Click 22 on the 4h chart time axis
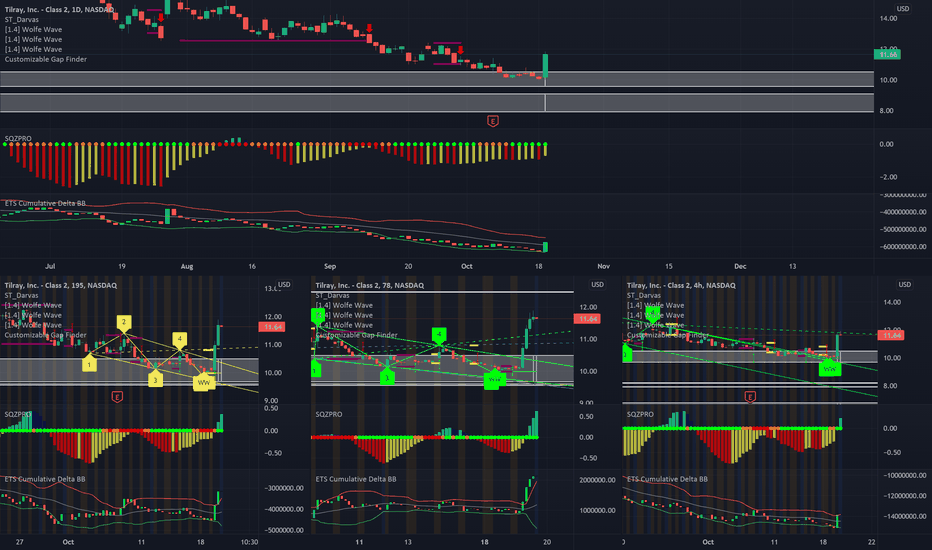This screenshot has height=550, width=932. (871, 542)
